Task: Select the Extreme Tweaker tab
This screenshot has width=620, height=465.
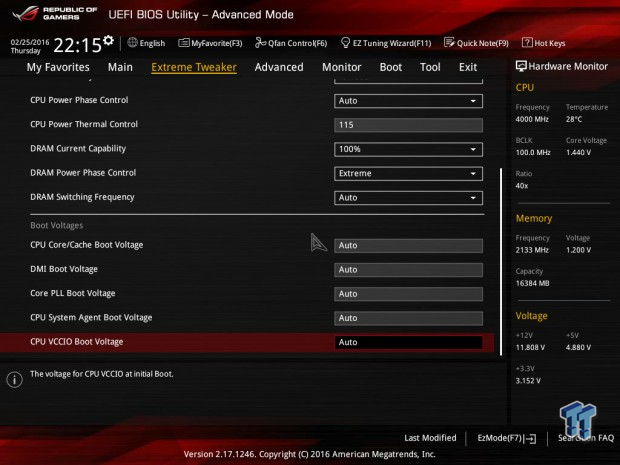Action: click(194, 67)
